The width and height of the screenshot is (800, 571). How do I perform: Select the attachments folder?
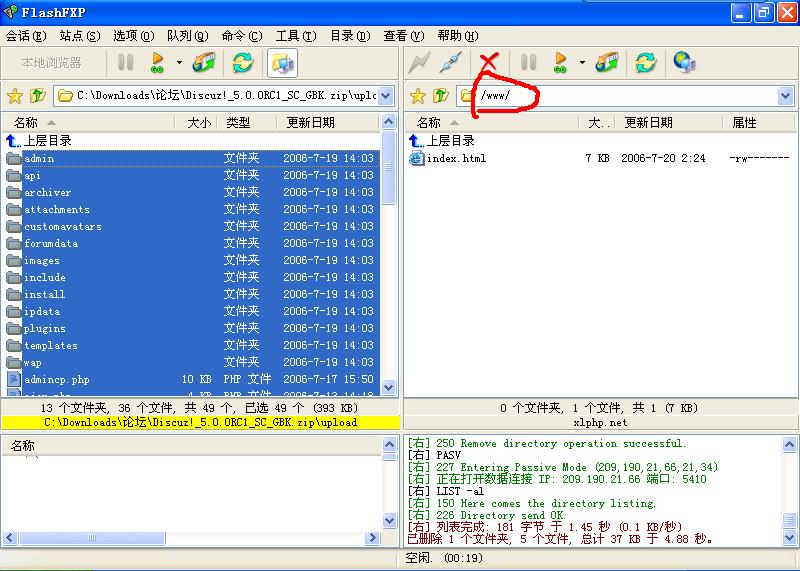[x=192, y=209]
